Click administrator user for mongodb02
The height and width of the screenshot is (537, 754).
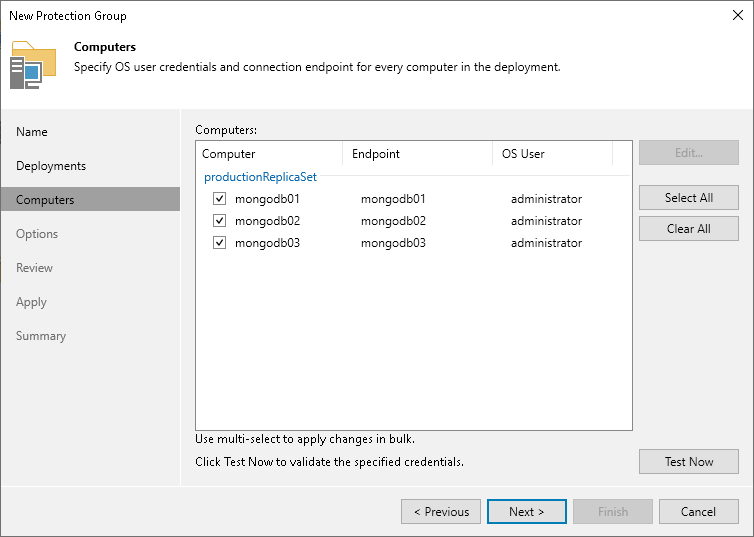546,221
